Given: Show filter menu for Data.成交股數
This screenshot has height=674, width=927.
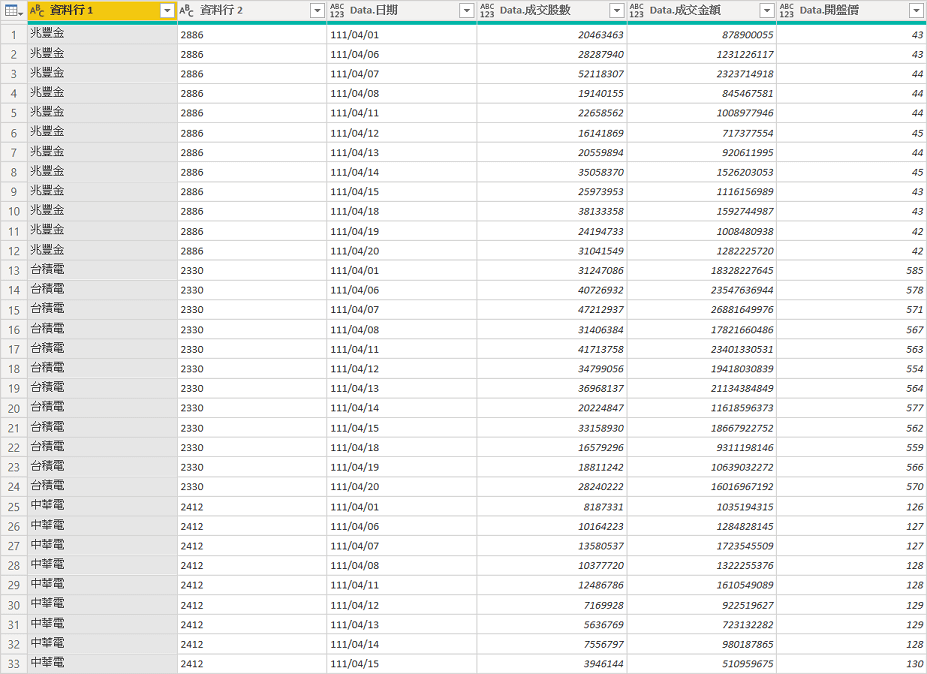Looking at the screenshot, I should click(x=616, y=10).
